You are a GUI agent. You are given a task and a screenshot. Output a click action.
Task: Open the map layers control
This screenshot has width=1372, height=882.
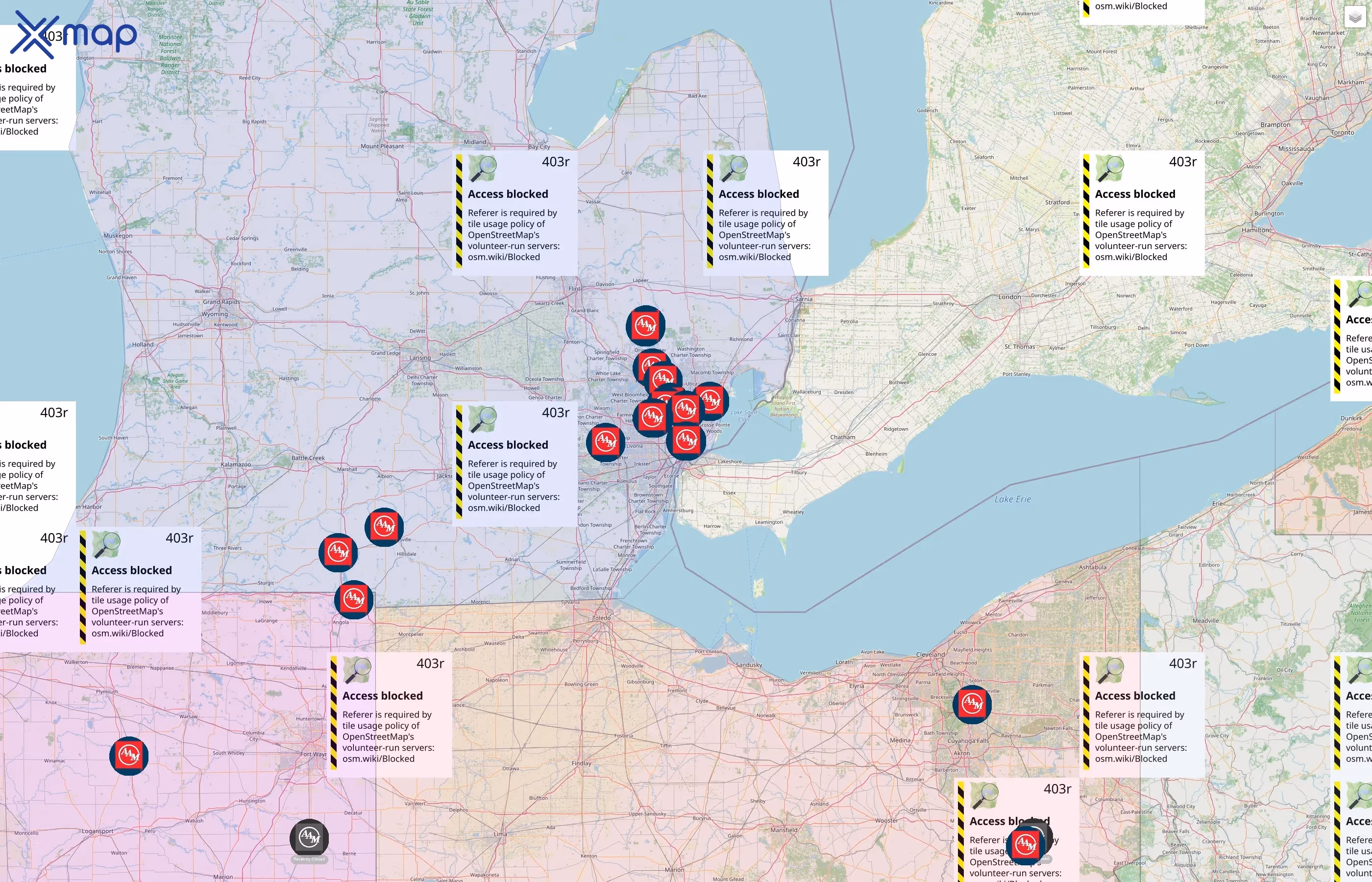[x=1355, y=17]
